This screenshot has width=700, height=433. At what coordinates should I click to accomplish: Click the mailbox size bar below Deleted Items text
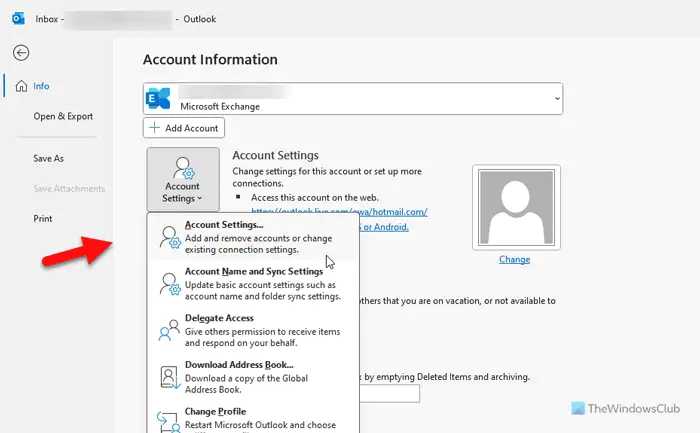[389, 394]
